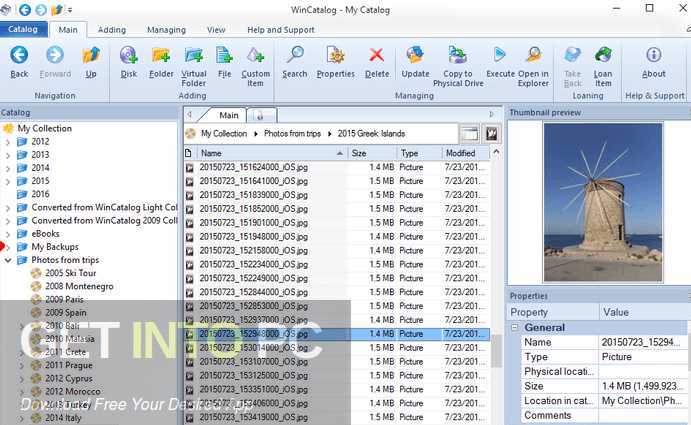Open the View ribbon tab
This screenshot has height=425, width=691.
tap(216, 30)
